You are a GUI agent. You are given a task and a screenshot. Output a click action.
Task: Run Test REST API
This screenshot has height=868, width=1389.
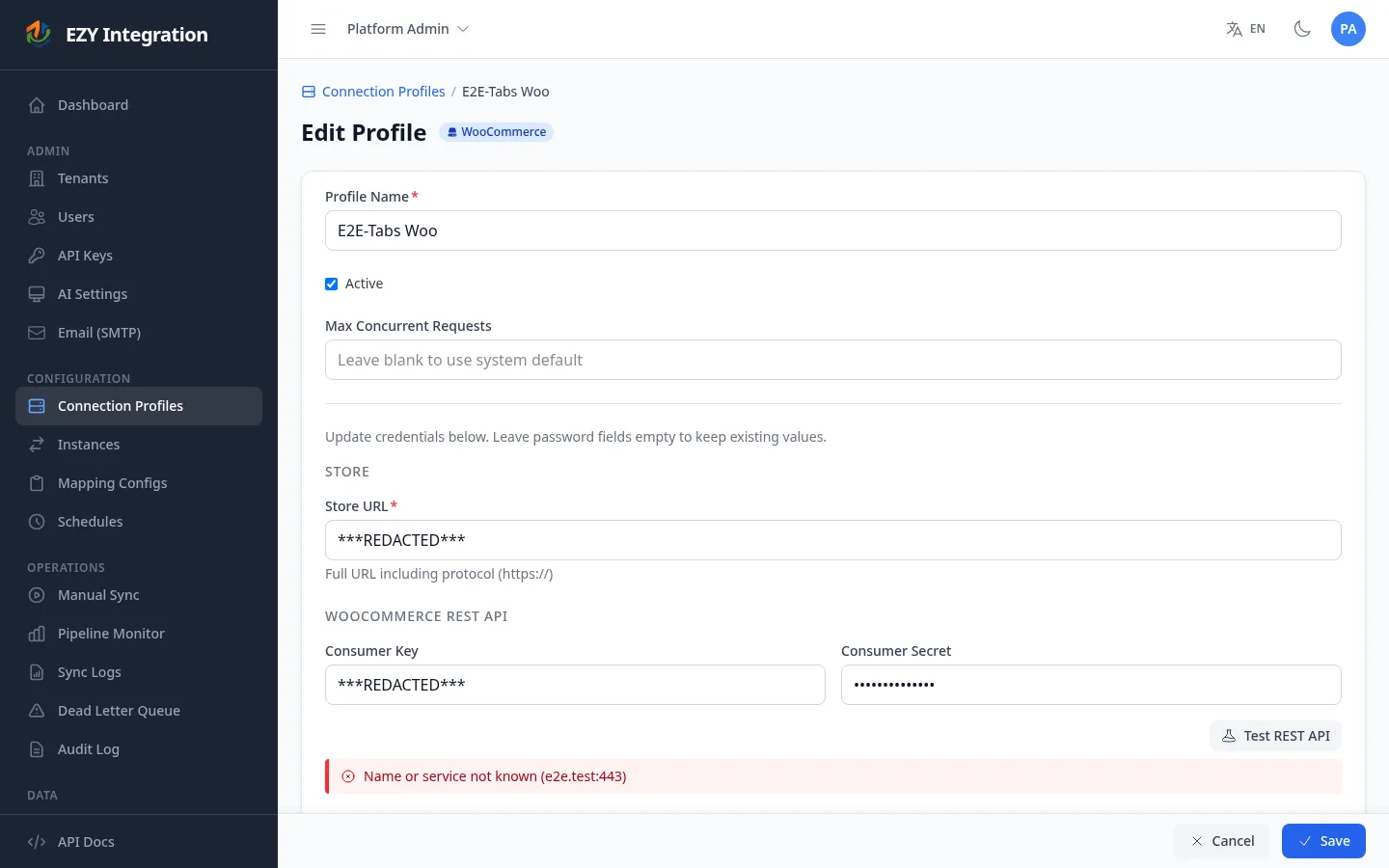[1275, 736]
